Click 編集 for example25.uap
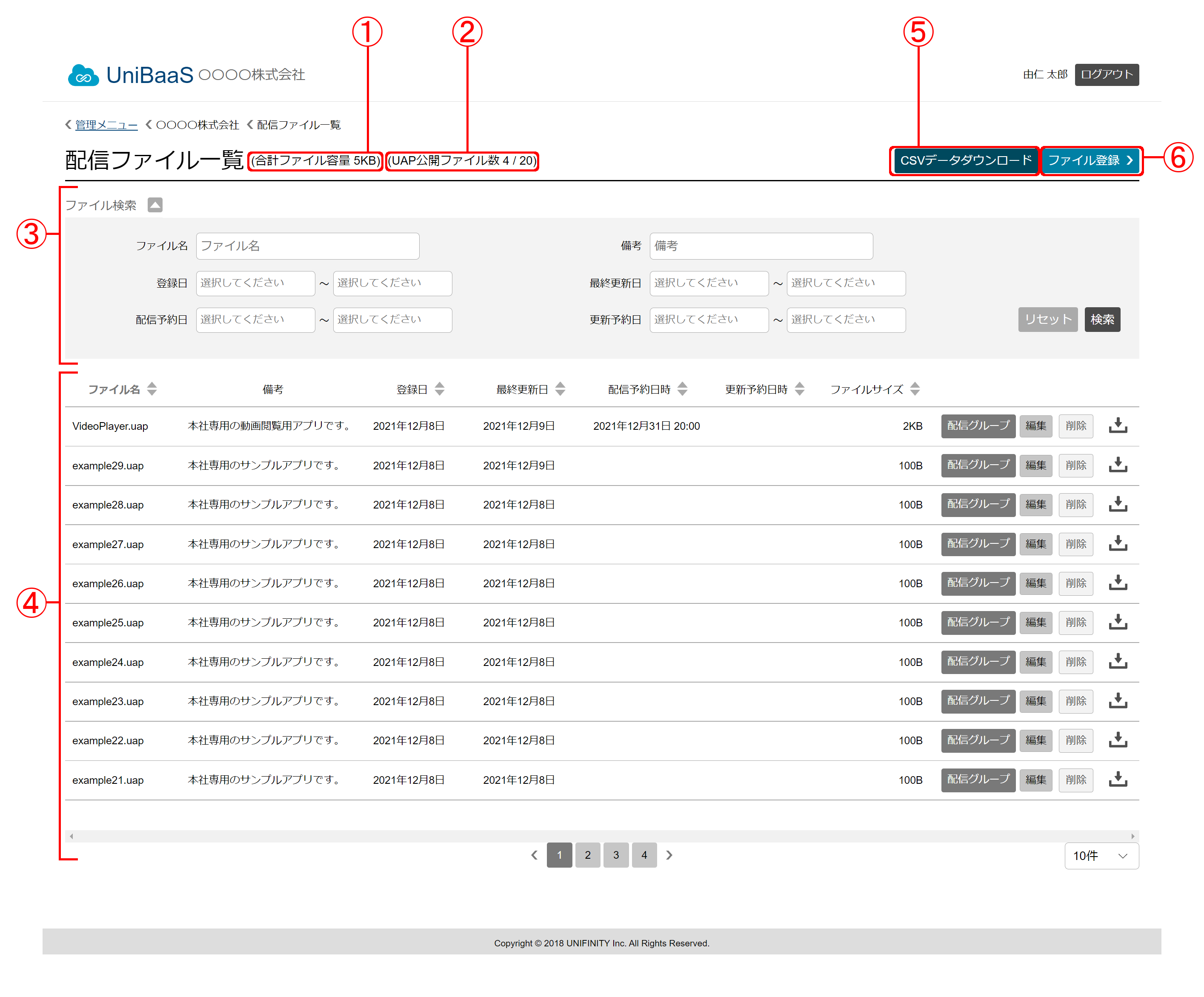The height and width of the screenshot is (997, 1204). [1035, 622]
